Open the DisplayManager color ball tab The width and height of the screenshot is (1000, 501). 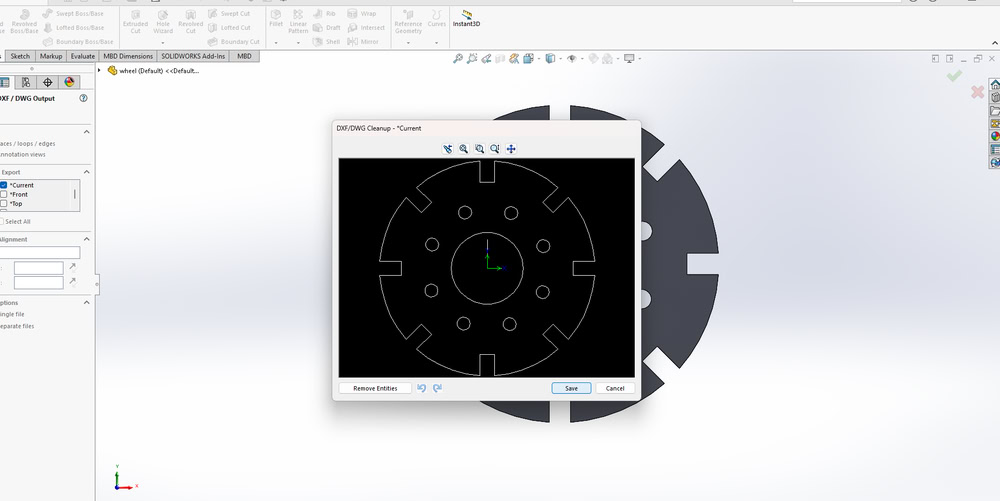click(x=69, y=82)
